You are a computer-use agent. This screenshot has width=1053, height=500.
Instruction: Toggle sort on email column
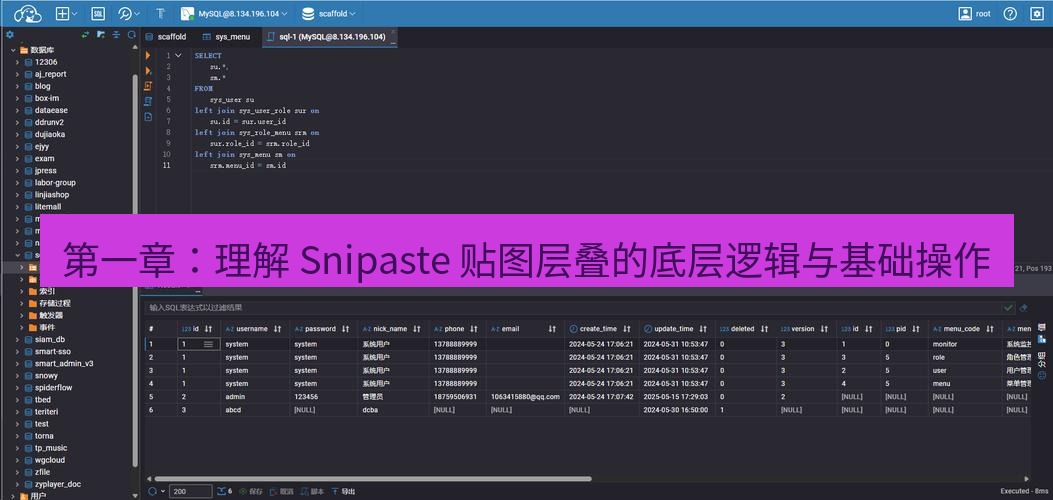coord(552,329)
